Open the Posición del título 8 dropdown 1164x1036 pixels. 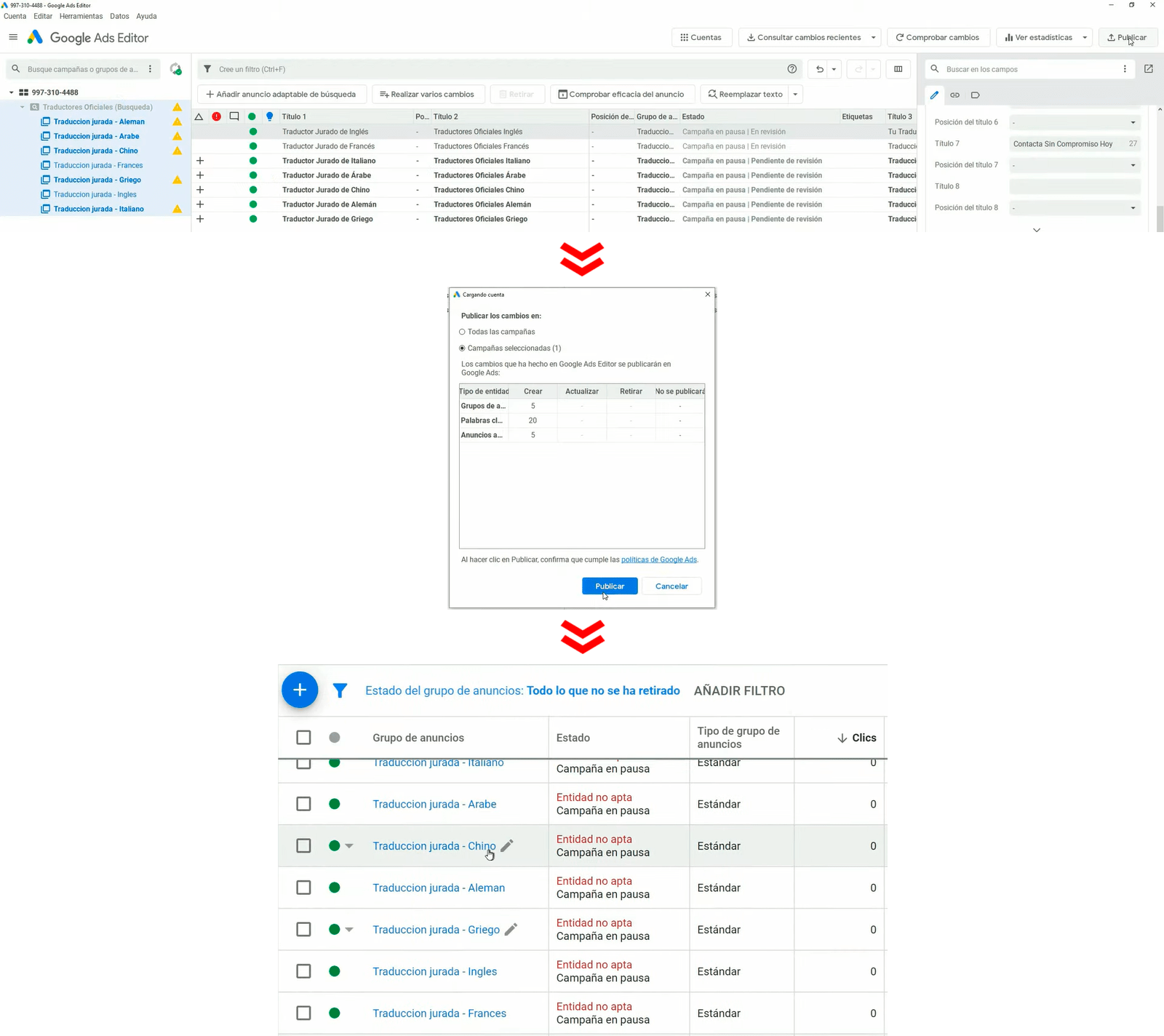click(x=1075, y=208)
